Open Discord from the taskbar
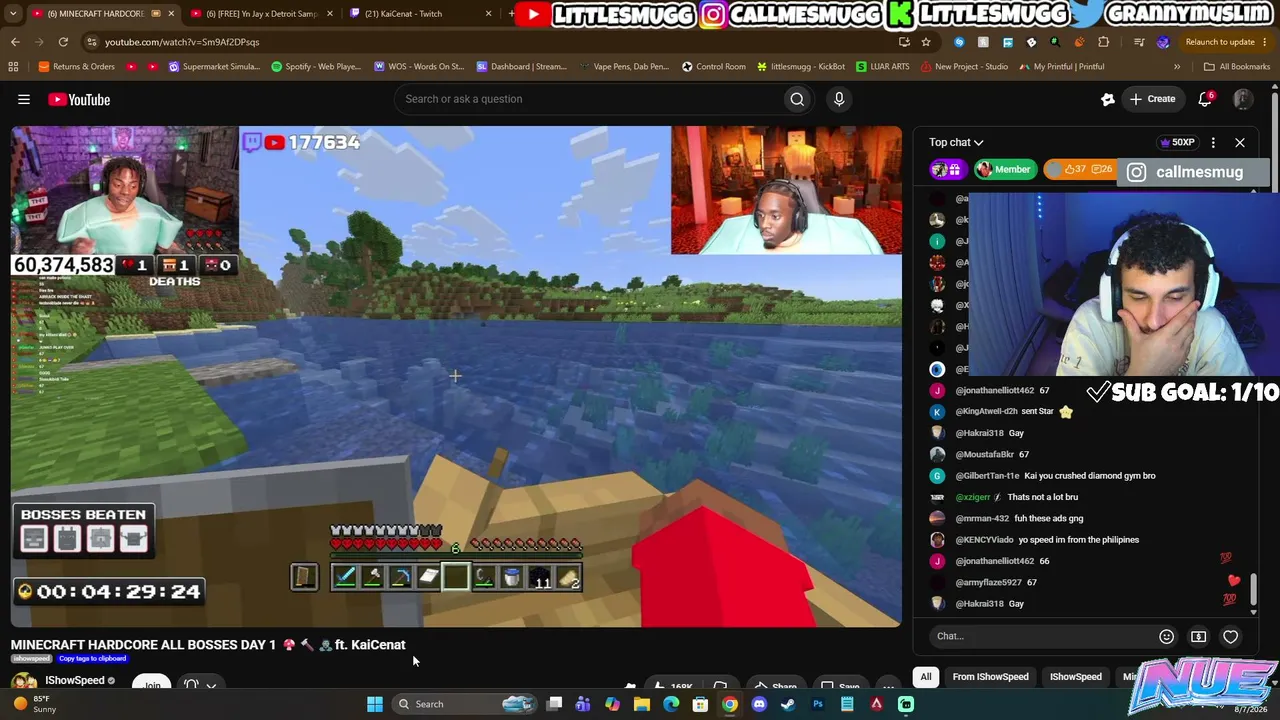 (759, 704)
